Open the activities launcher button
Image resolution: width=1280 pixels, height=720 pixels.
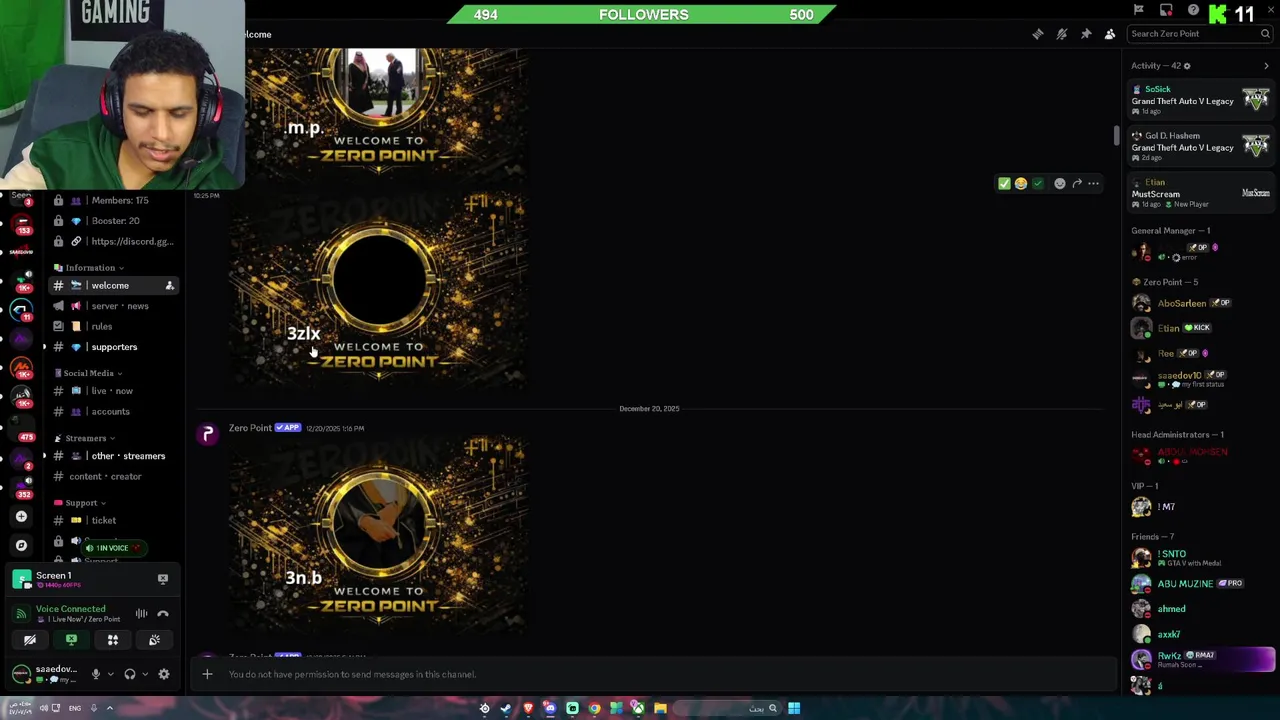(x=113, y=640)
